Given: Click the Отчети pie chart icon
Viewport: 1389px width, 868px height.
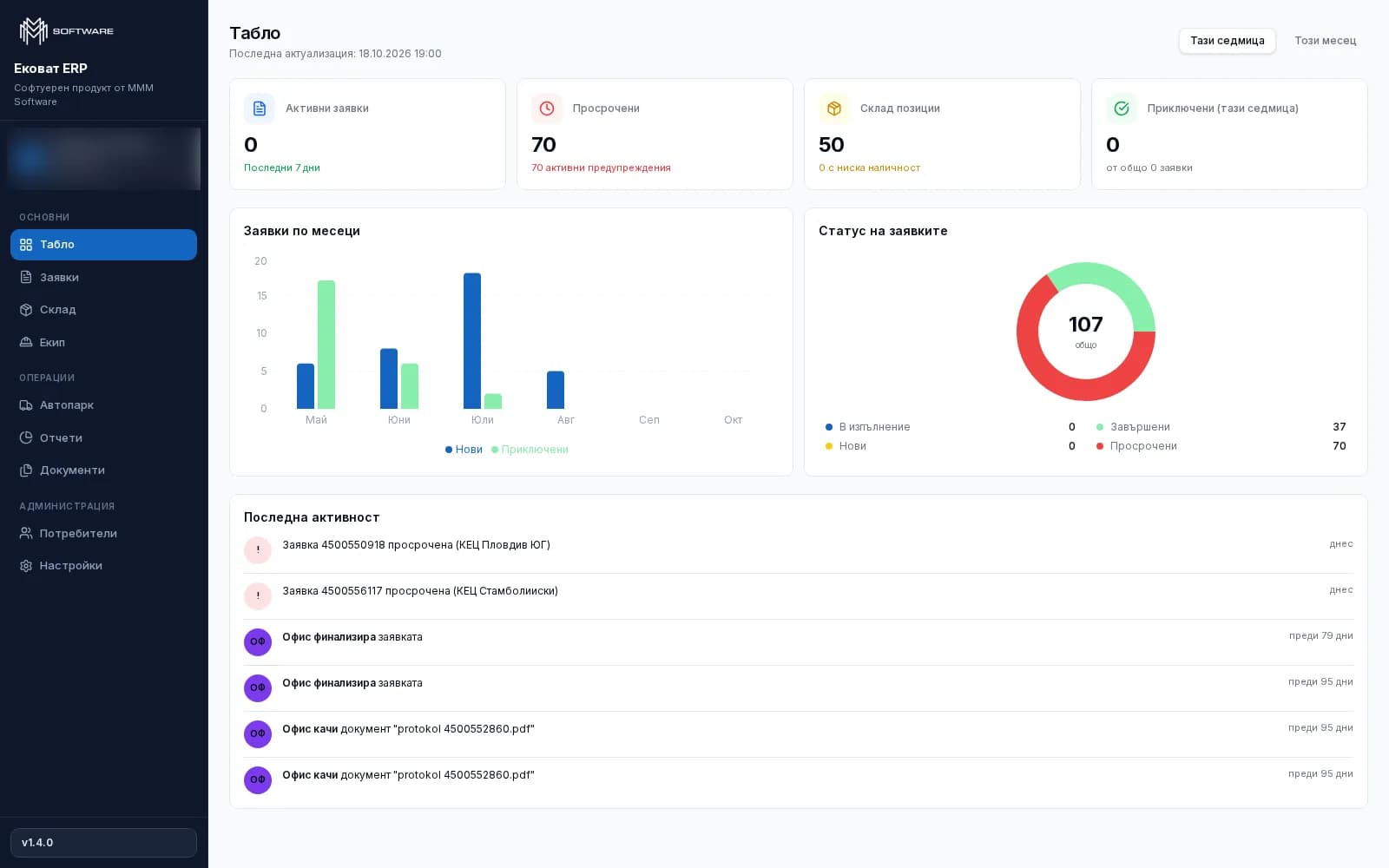Looking at the screenshot, I should [x=26, y=438].
